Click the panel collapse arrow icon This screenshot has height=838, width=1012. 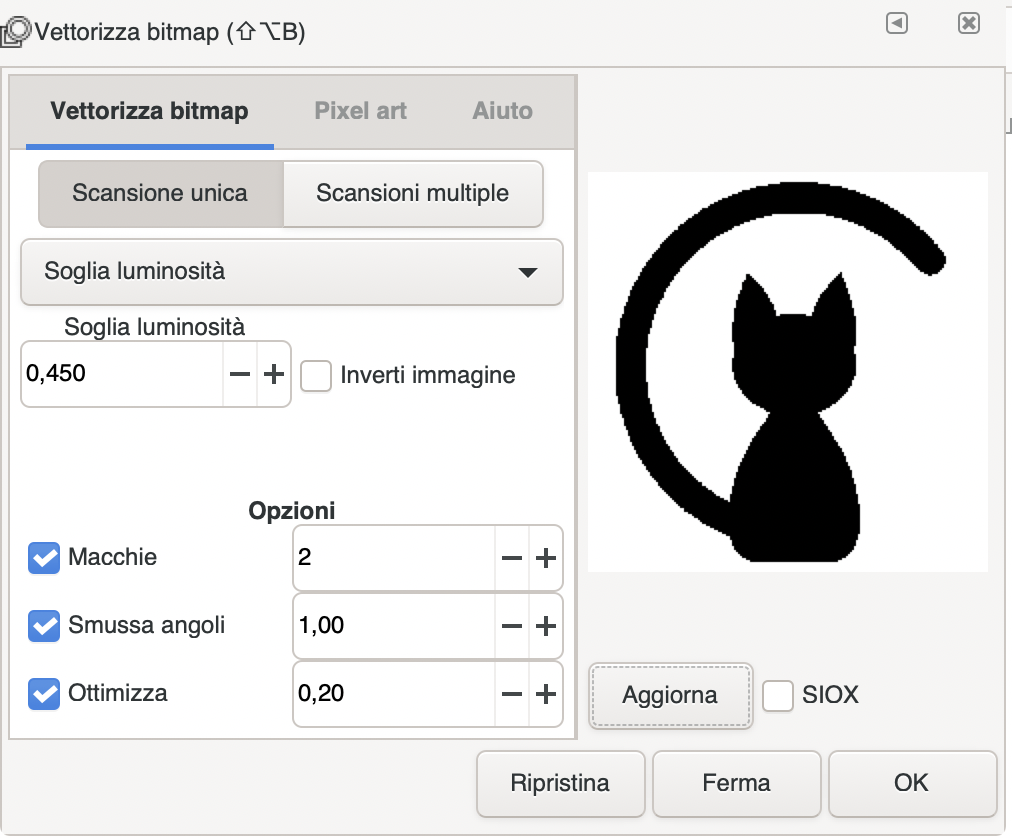897,24
